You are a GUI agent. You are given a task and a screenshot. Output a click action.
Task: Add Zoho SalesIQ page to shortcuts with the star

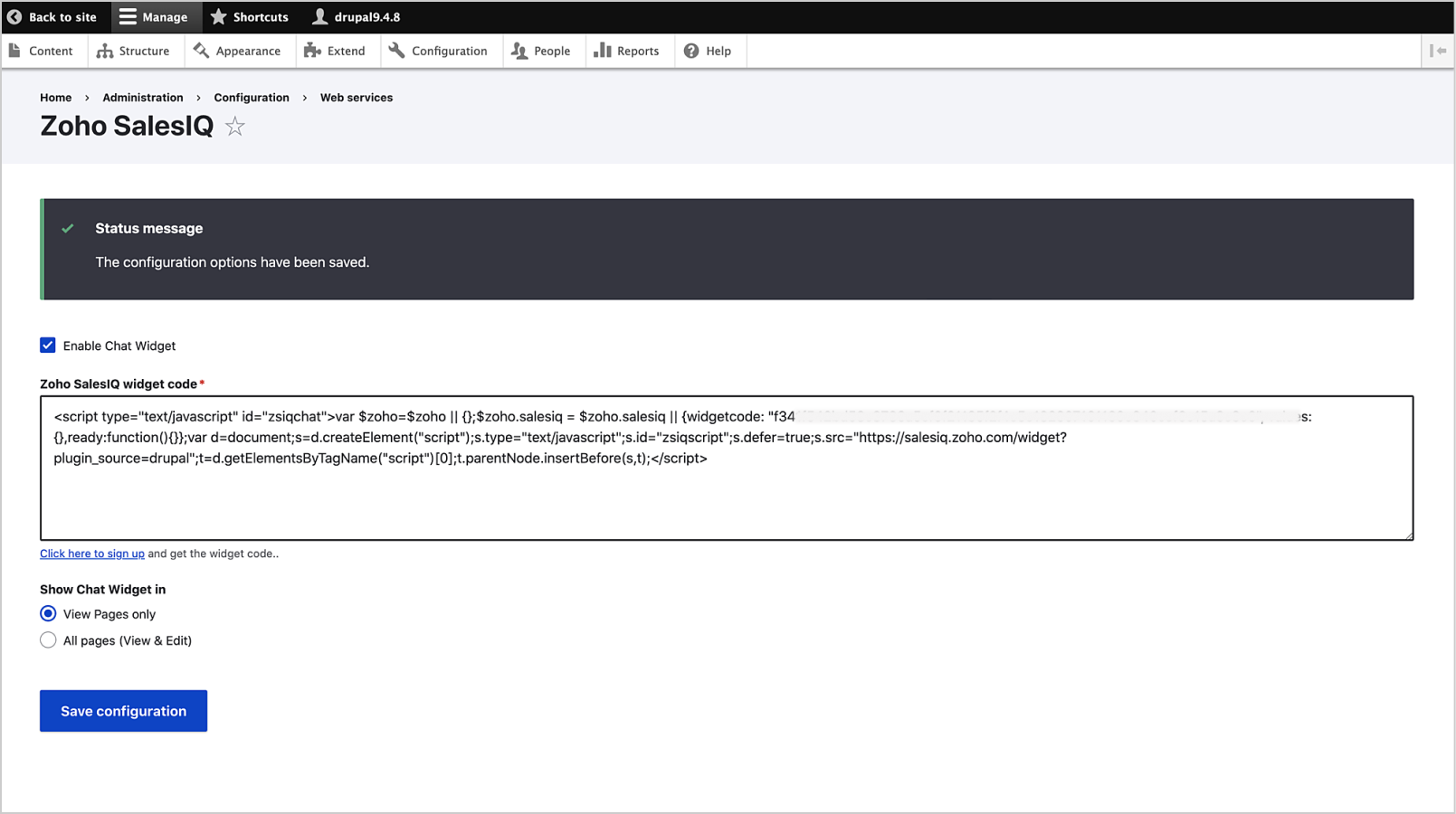(235, 127)
